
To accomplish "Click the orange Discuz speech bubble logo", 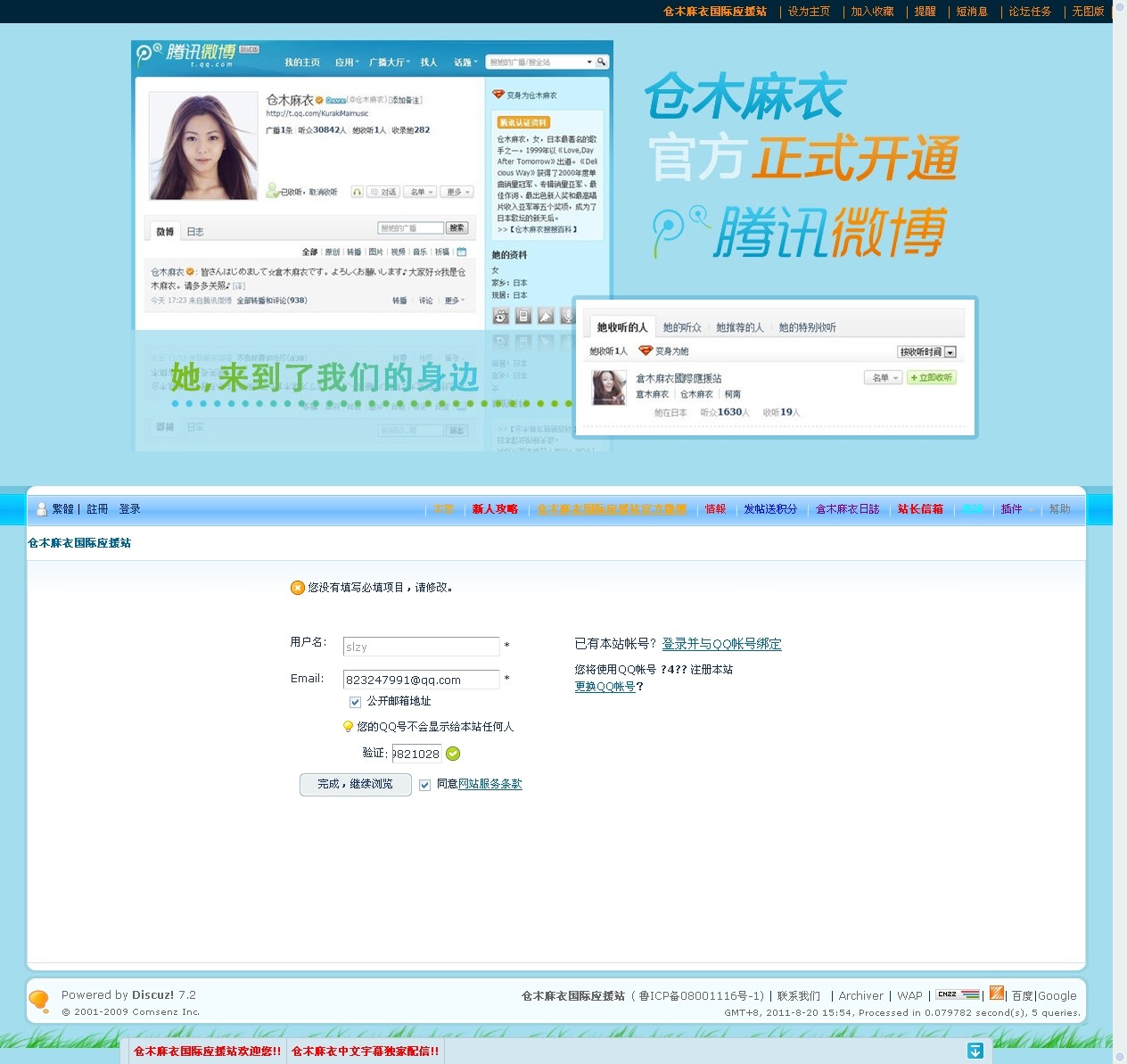I will pos(39,1002).
